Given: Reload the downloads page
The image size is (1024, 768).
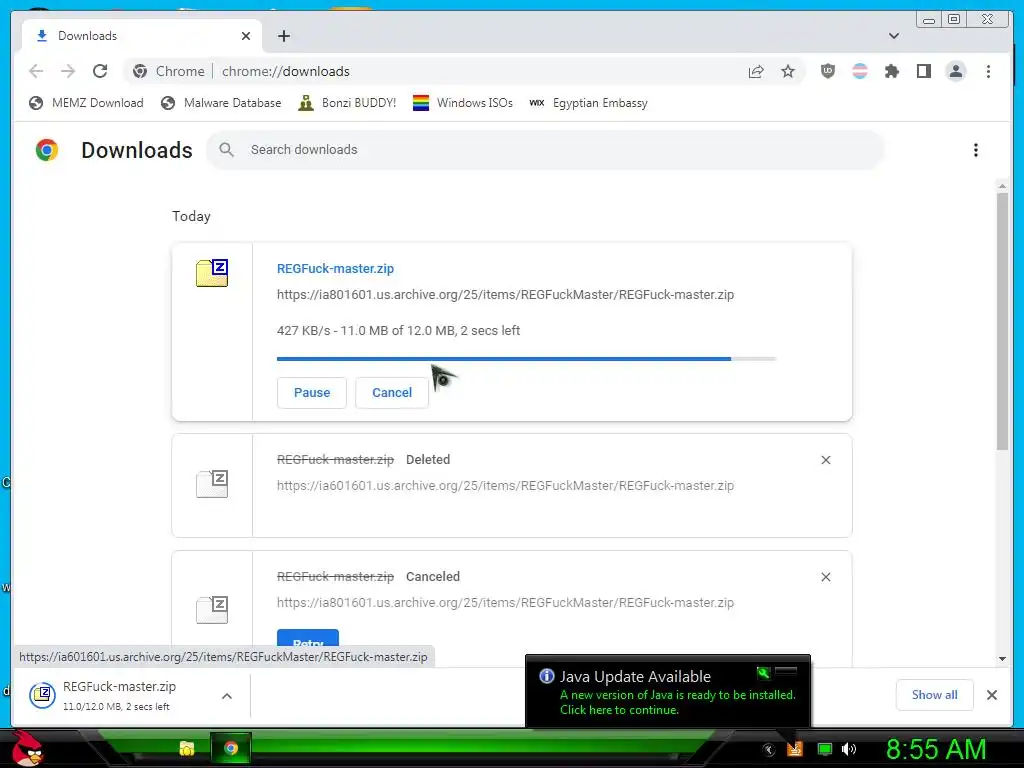Looking at the screenshot, I should pos(100,71).
